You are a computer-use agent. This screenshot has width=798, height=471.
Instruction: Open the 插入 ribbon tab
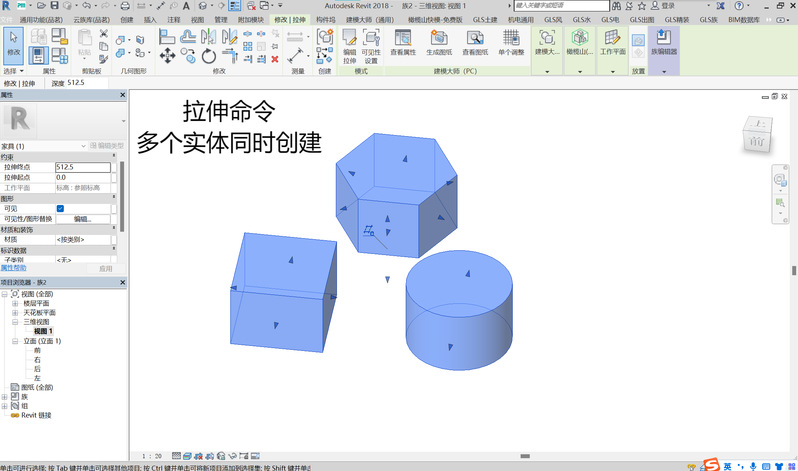(149, 19)
